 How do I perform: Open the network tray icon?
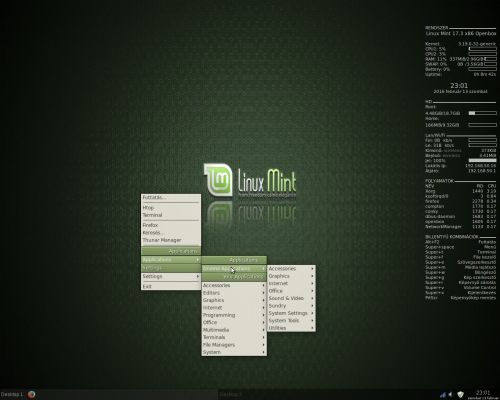[x=443, y=395]
